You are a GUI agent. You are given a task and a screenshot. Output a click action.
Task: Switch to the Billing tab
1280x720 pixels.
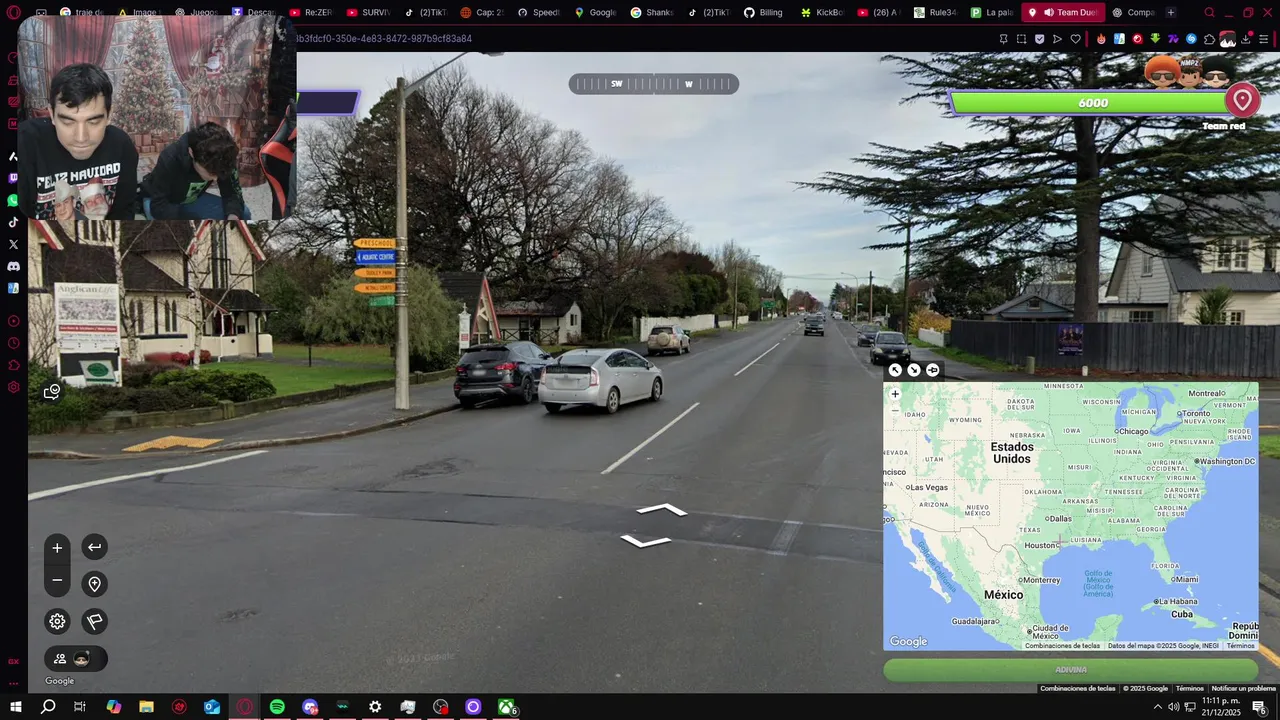pyautogui.click(x=763, y=12)
